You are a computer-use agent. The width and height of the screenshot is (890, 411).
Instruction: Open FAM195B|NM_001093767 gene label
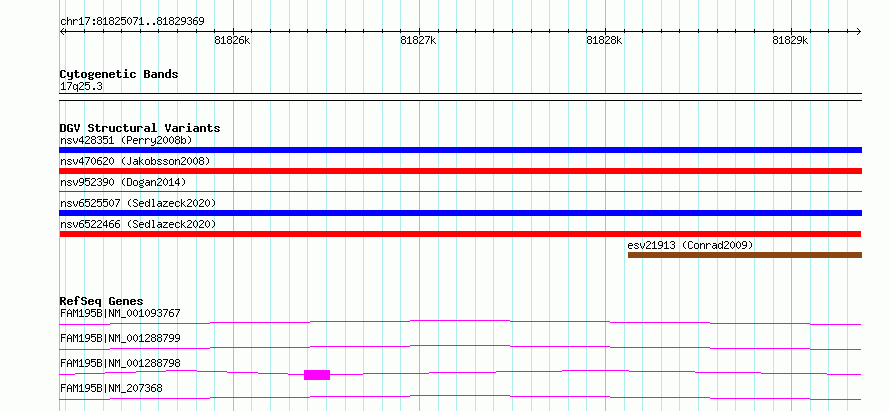point(120,313)
